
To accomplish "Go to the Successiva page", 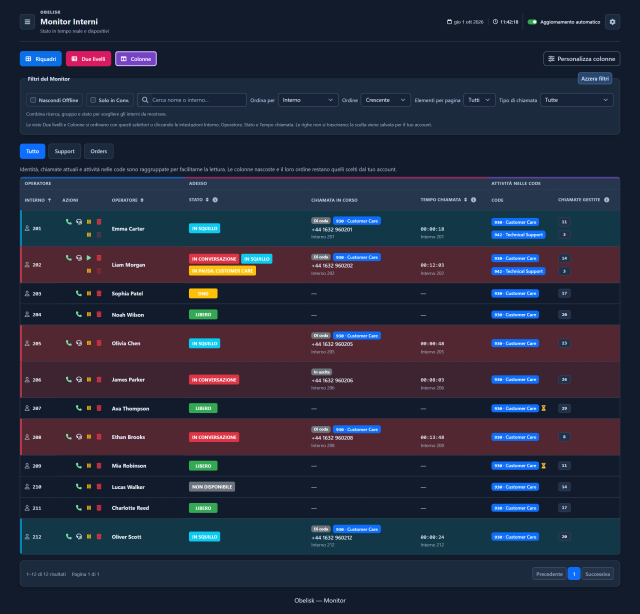I will (598, 574).
